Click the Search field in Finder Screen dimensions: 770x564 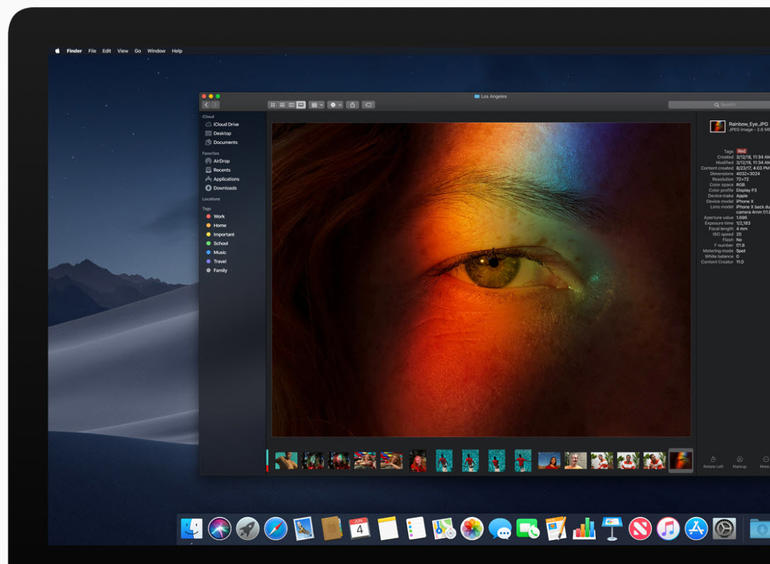click(719, 105)
